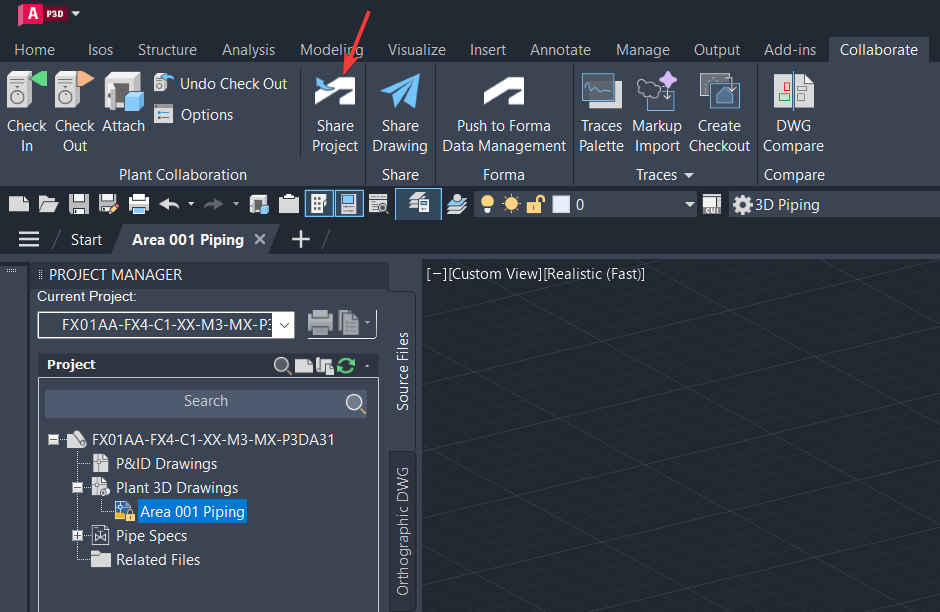Image resolution: width=940 pixels, height=612 pixels.
Task: Open the Output ribbon tab
Action: pyautogui.click(x=716, y=50)
